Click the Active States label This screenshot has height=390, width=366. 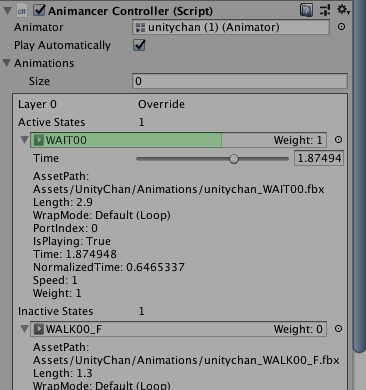(52, 122)
